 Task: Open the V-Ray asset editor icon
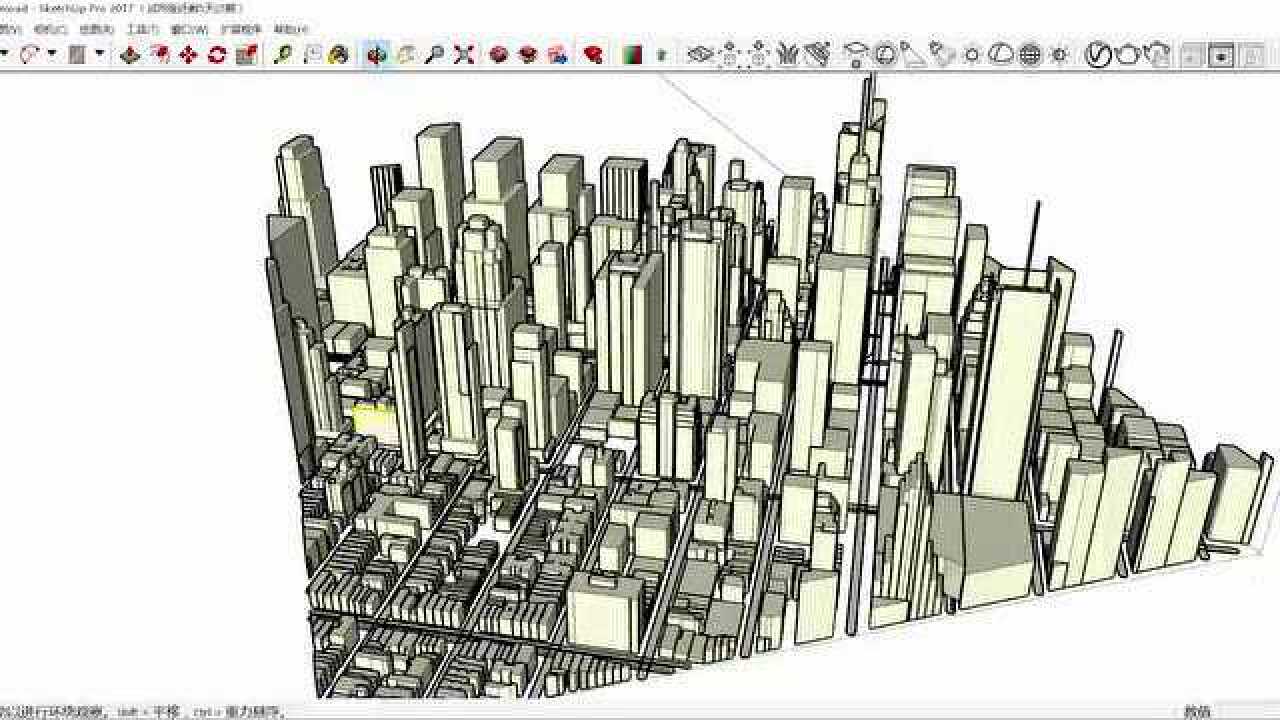click(1099, 55)
